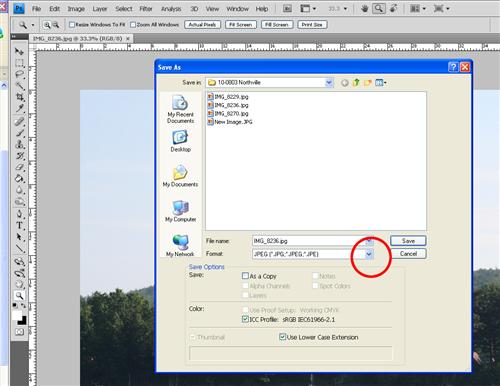Go up one folder level in Save As

point(356,83)
